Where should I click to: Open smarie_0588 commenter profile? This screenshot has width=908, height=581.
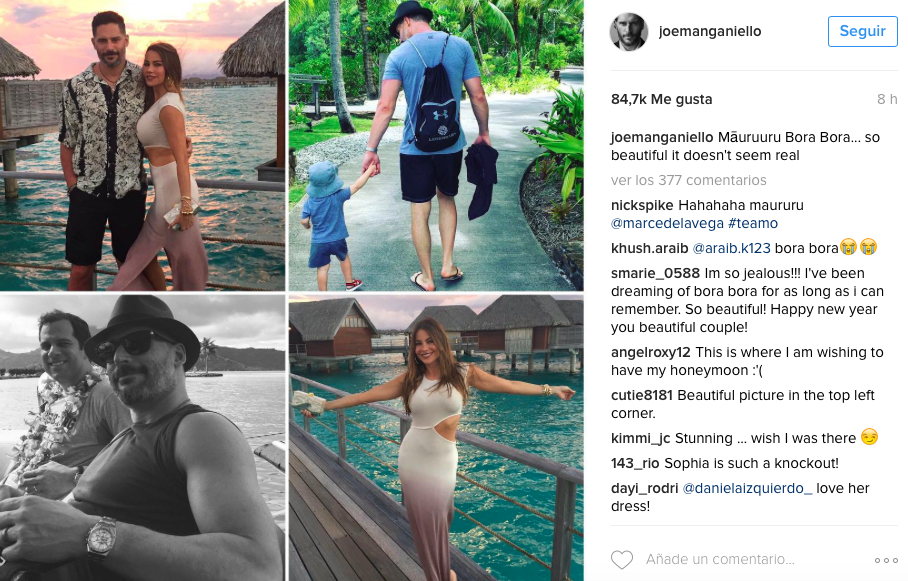click(x=656, y=273)
